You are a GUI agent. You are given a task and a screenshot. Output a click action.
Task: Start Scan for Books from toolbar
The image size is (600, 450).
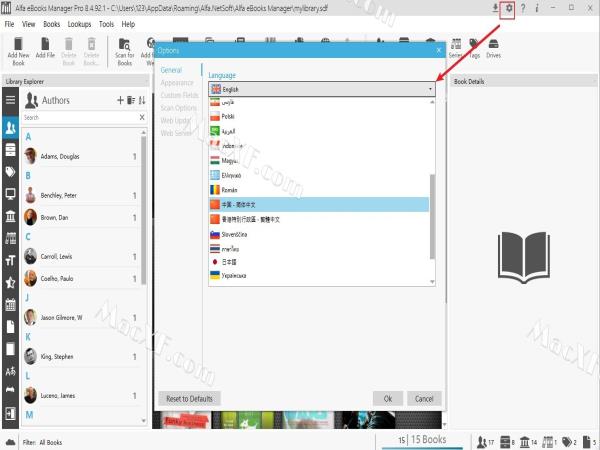tap(125, 49)
